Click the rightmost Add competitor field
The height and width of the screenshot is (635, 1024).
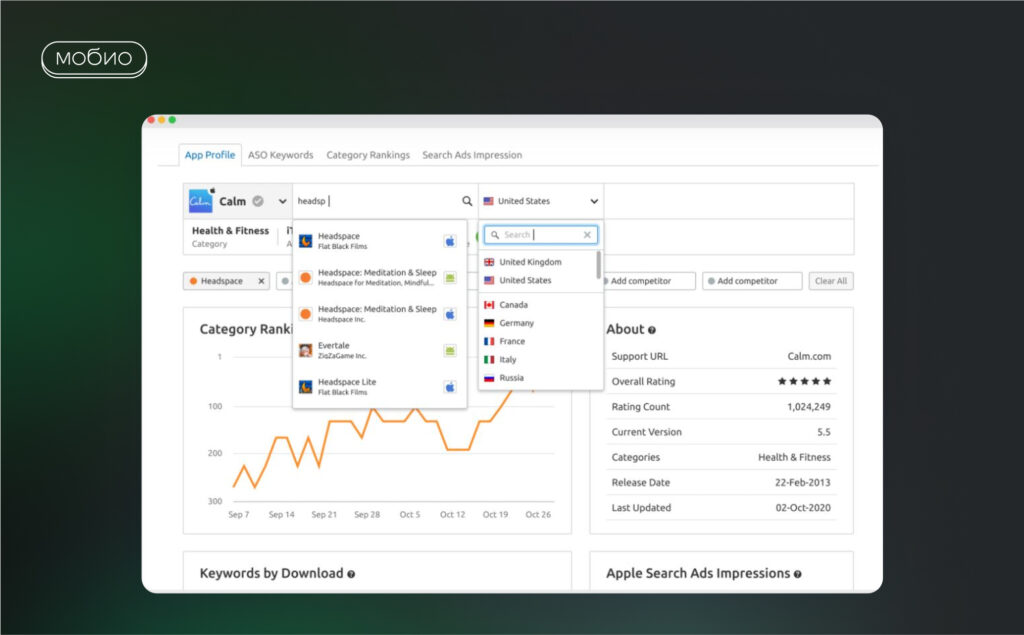coord(752,281)
